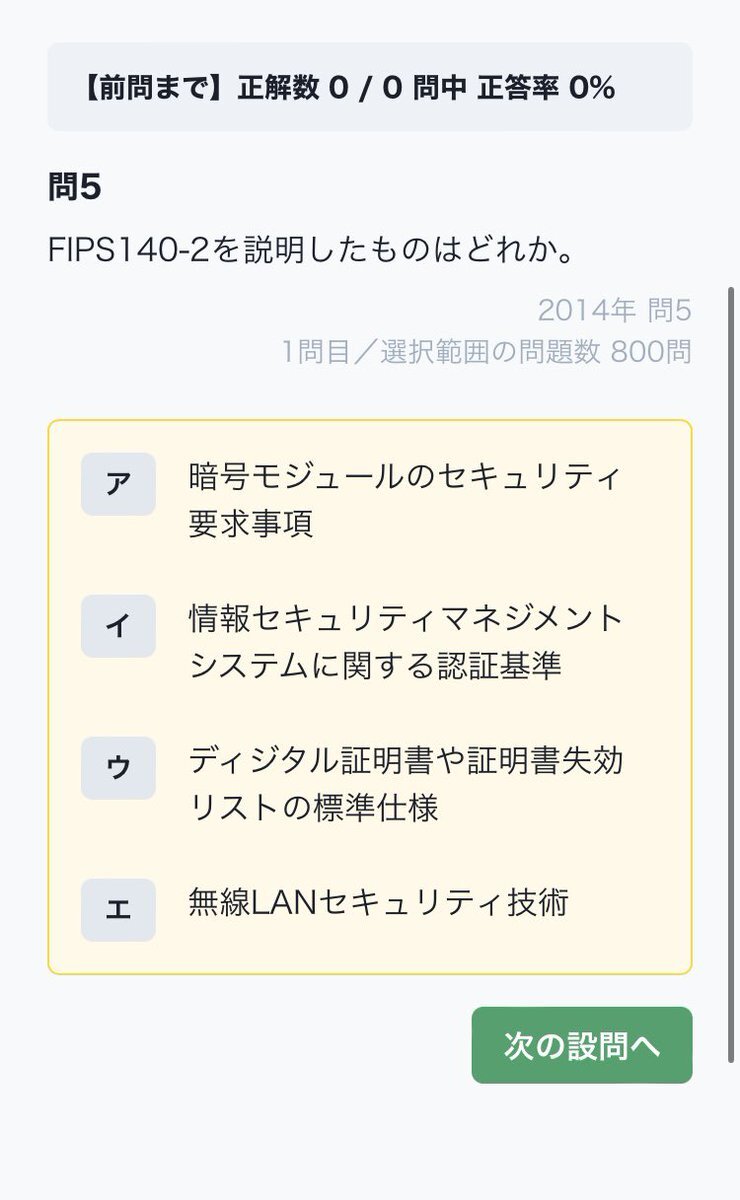Click the FIPS140-2 question text

[x=312, y=250]
